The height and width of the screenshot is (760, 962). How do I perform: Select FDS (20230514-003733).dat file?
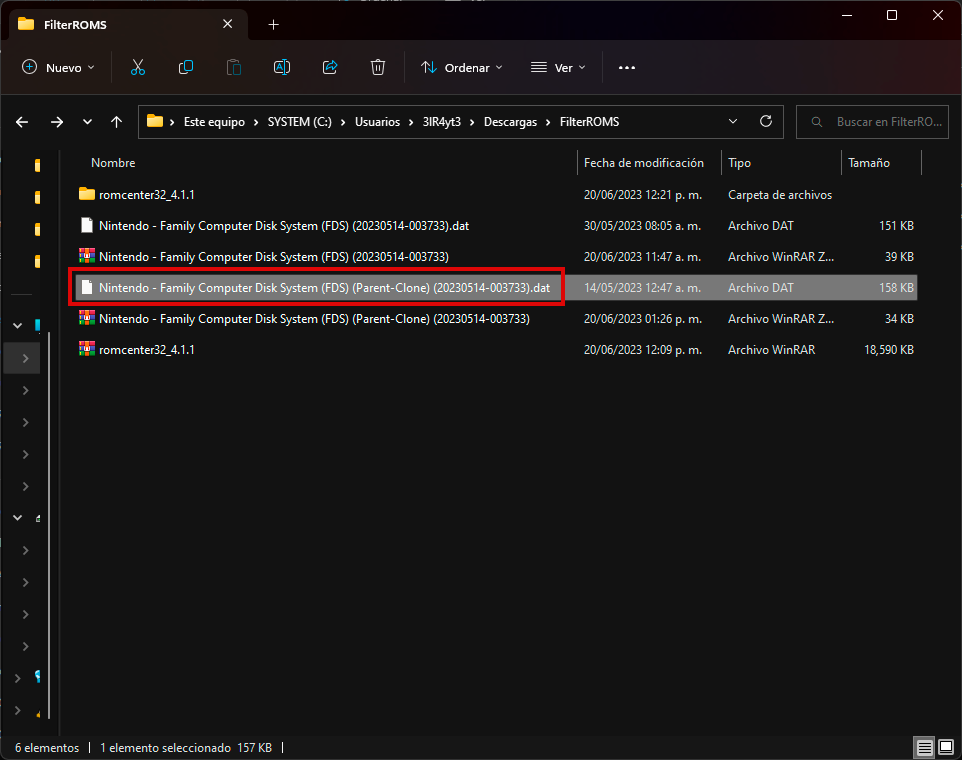point(496,226)
